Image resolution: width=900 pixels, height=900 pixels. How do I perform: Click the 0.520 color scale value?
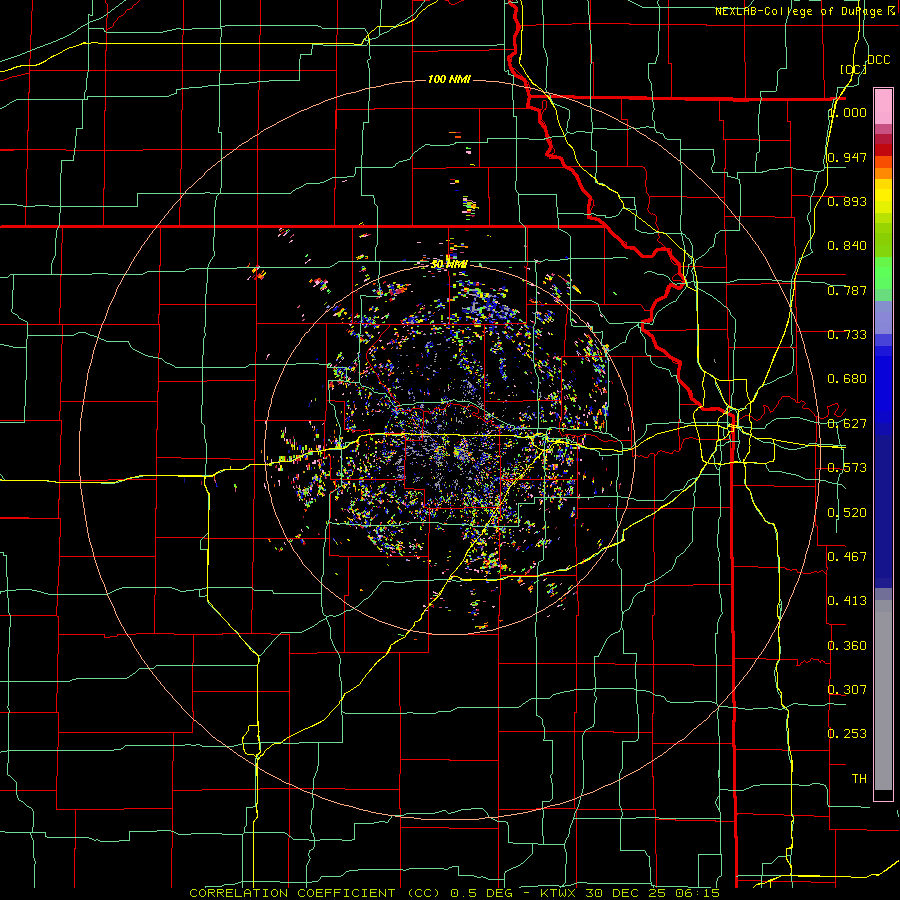[847, 513]
